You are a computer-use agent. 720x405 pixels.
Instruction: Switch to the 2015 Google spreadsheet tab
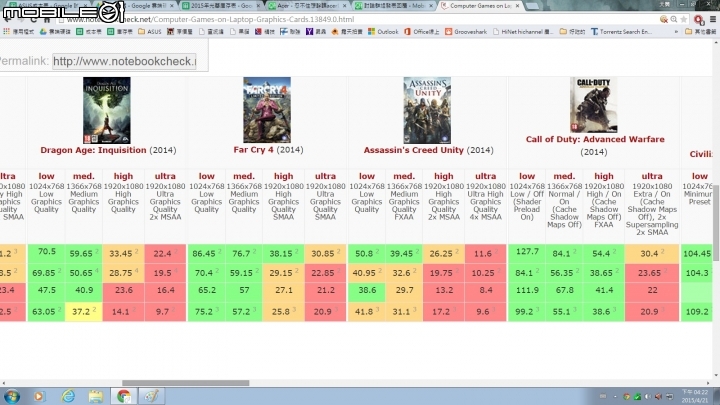pyautogui.click(x=221, y=6)
